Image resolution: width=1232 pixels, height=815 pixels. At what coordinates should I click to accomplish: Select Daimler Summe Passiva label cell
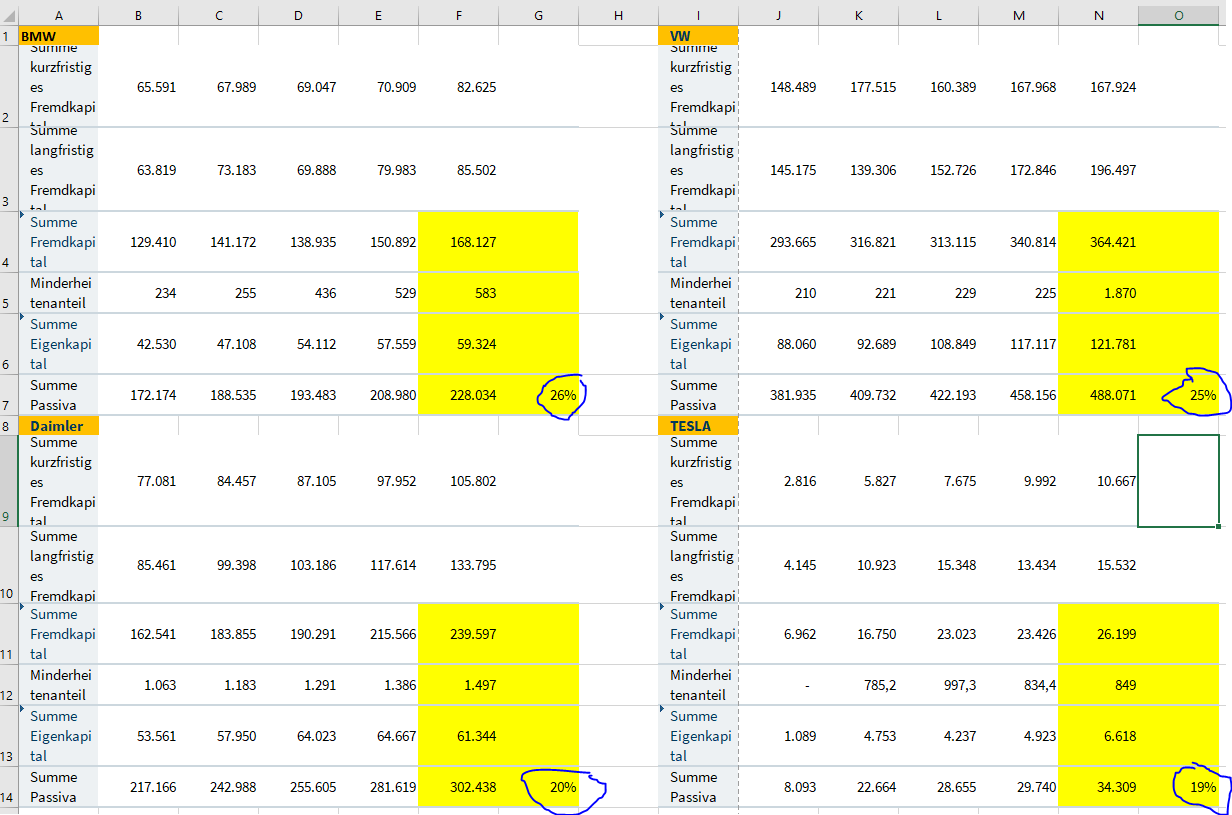click(58, 787)
